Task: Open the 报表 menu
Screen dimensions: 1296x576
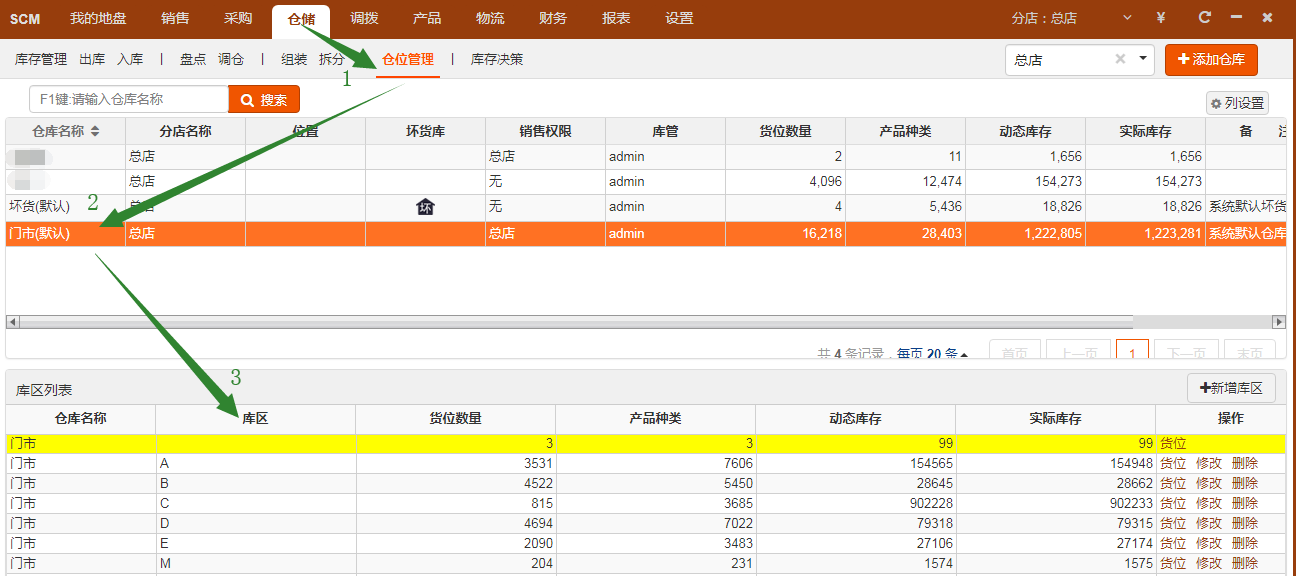Action: [616, 18]
